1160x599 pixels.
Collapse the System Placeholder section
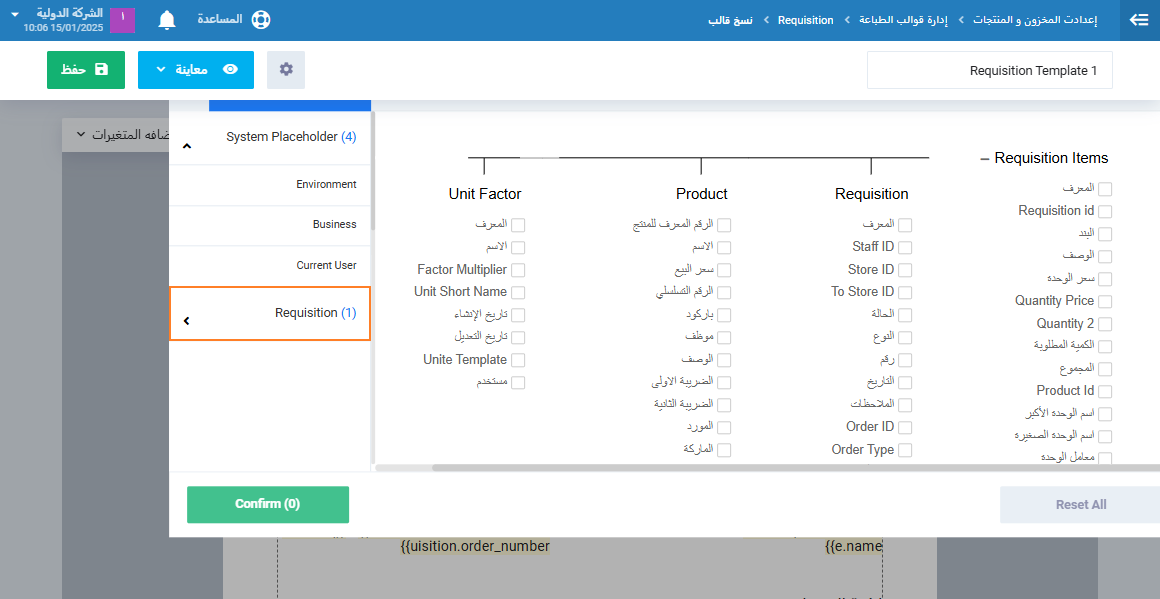186,146
